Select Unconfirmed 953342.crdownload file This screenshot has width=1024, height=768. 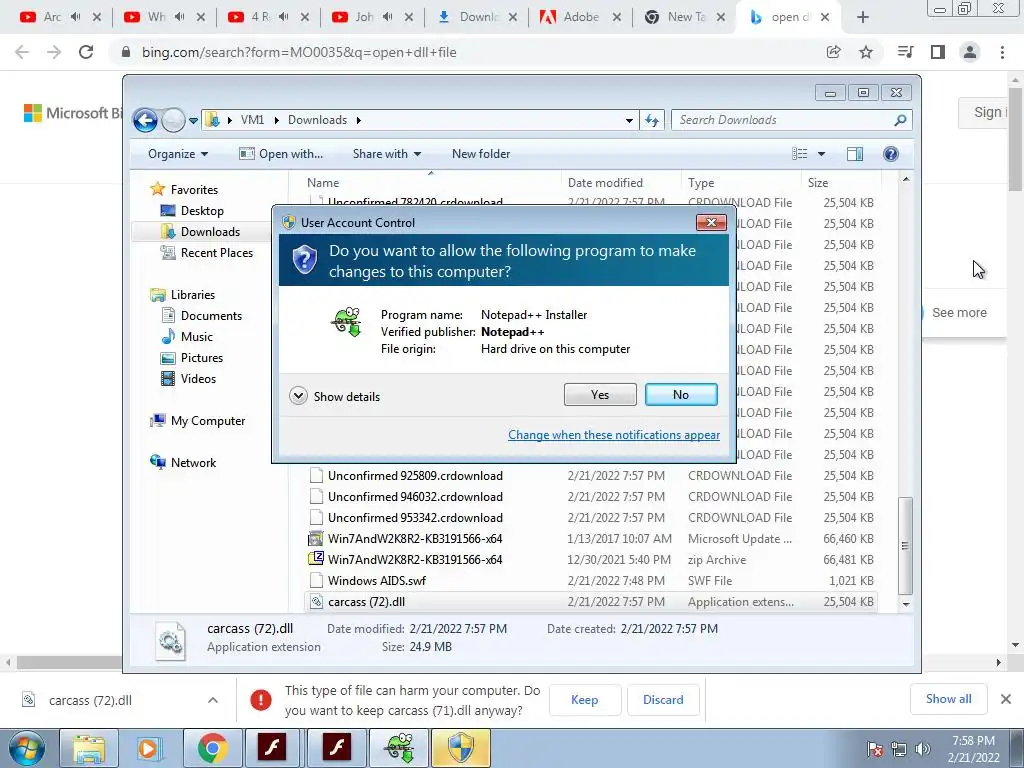coord(591,518)
